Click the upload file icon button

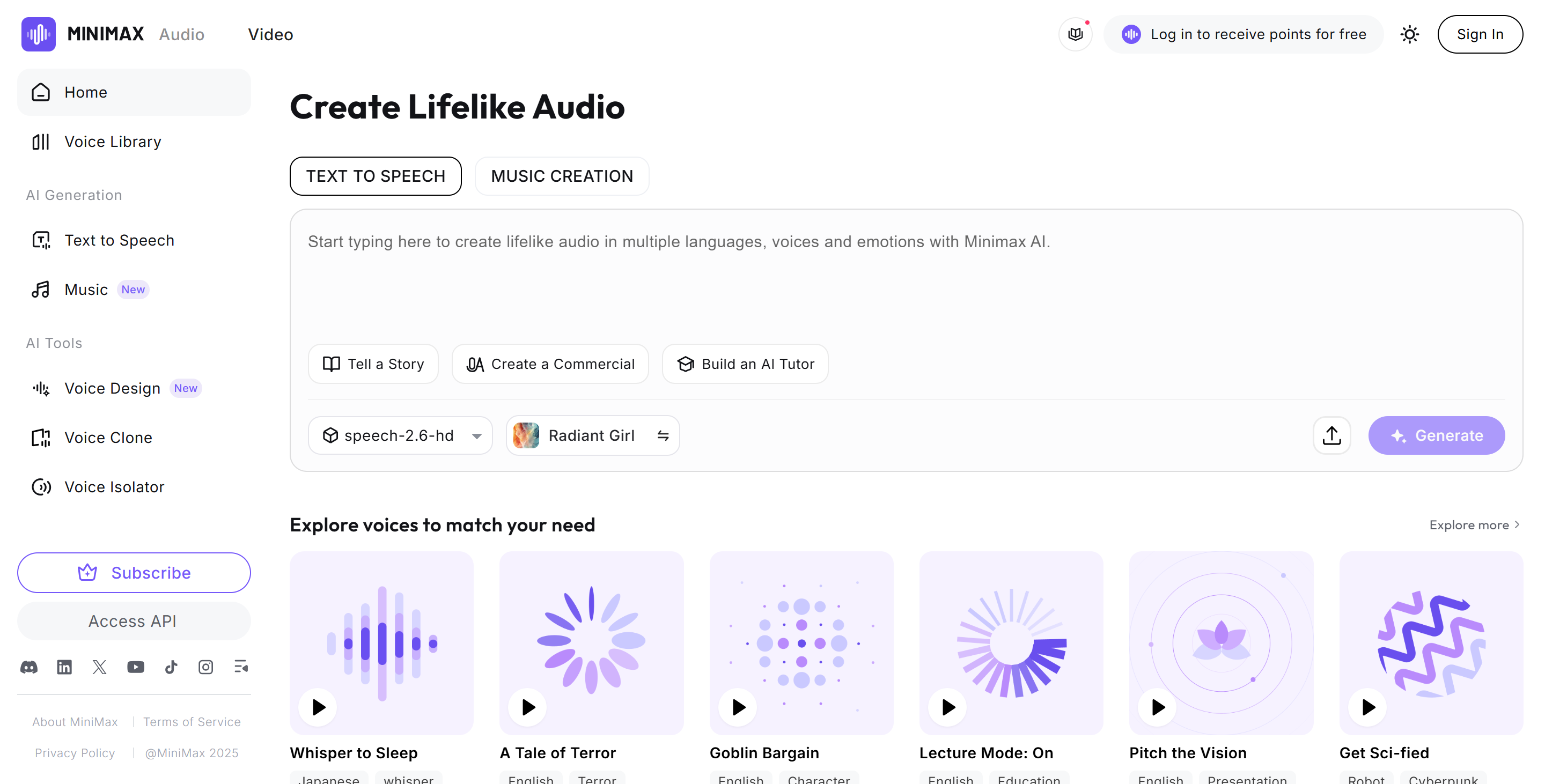click(x=1331, y=435)
